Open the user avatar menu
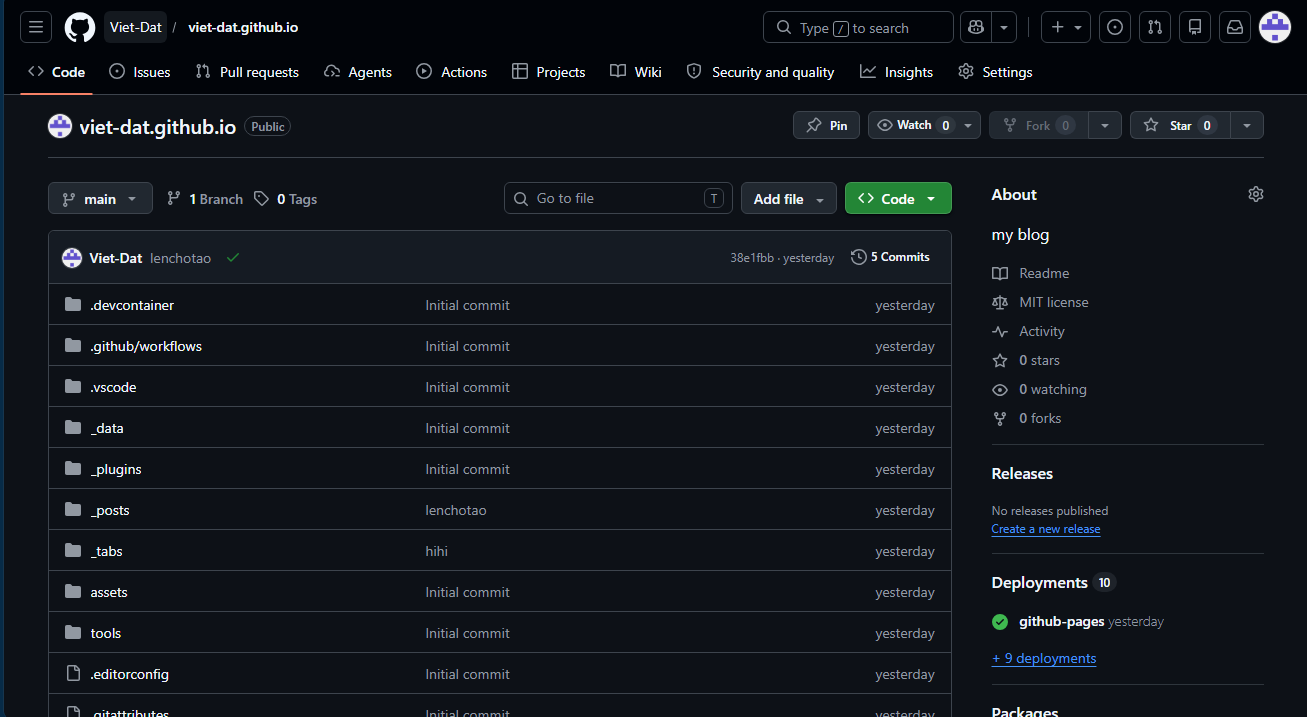The height and width of the screenshot is (717, 1307). [1275, 28]
